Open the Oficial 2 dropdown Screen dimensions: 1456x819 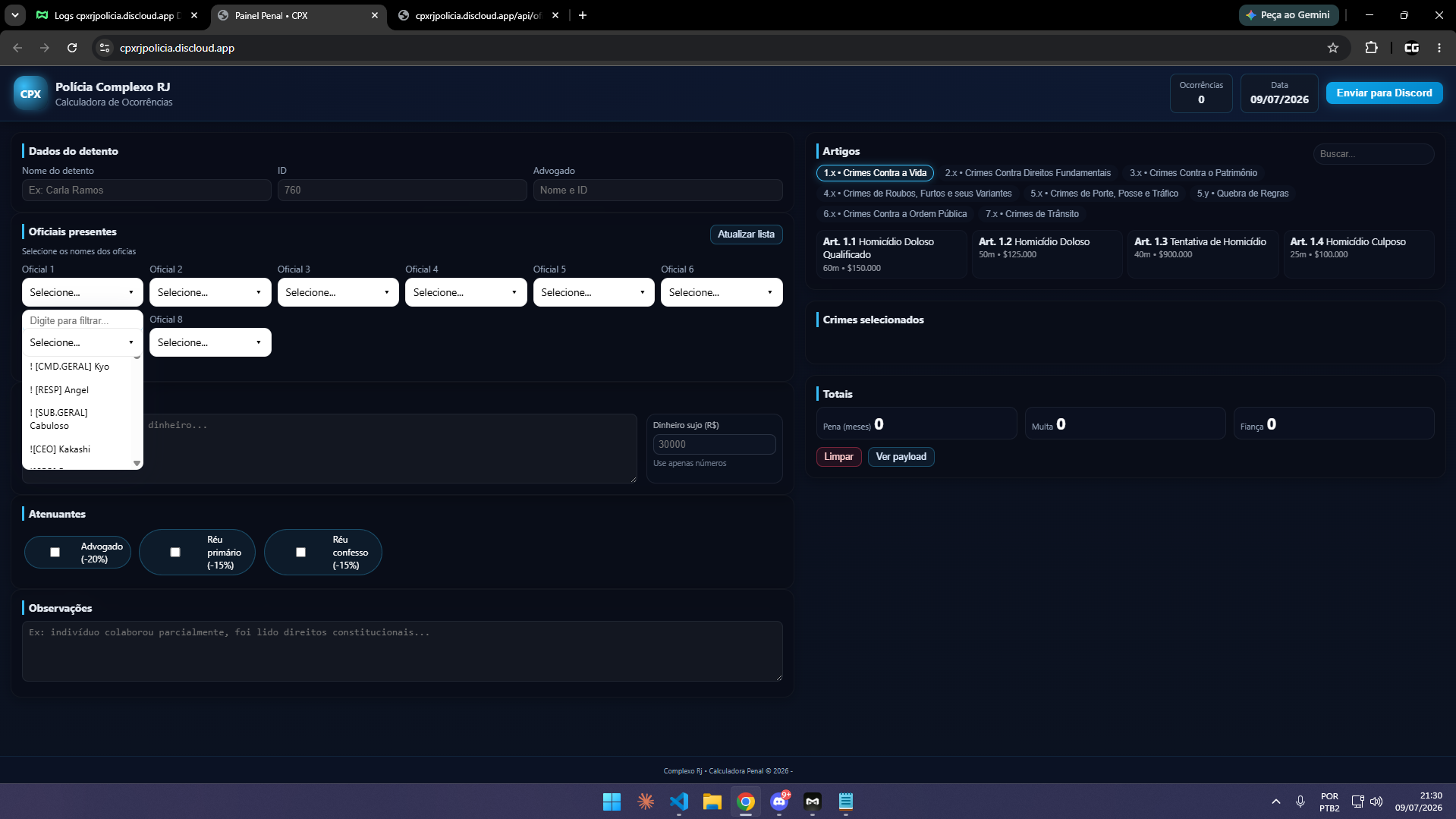click(x=210, y=292)
